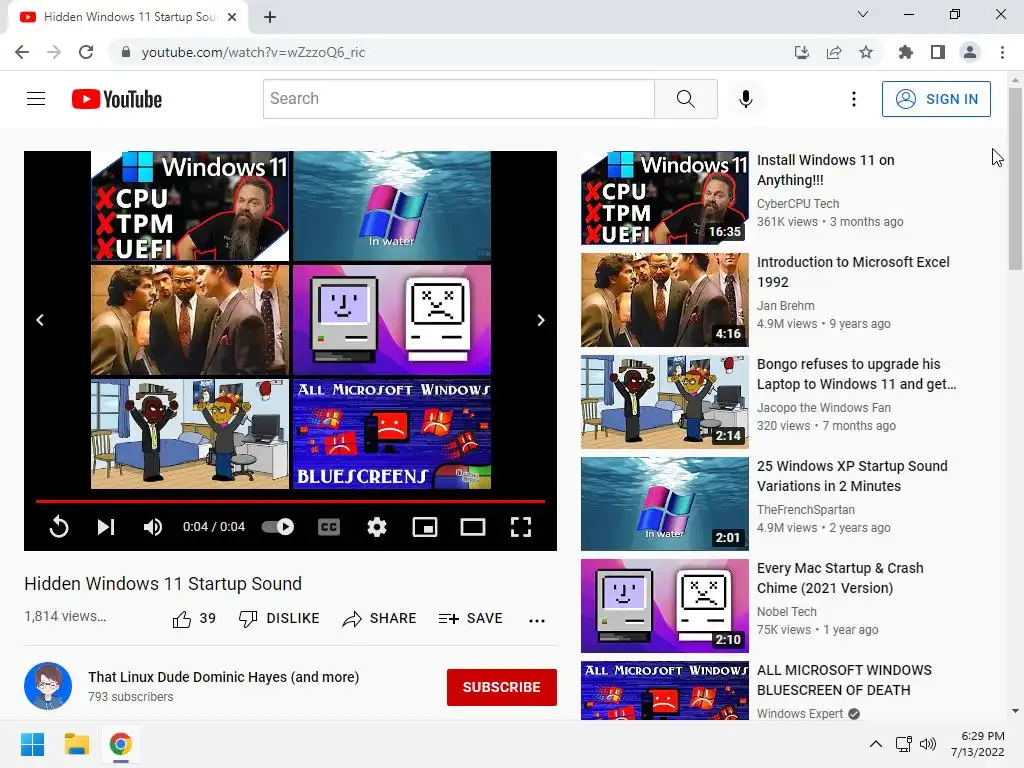Show previous end-screen suggestions arrow
This screenshot has height=768, width=1024.
click(40, 320)
